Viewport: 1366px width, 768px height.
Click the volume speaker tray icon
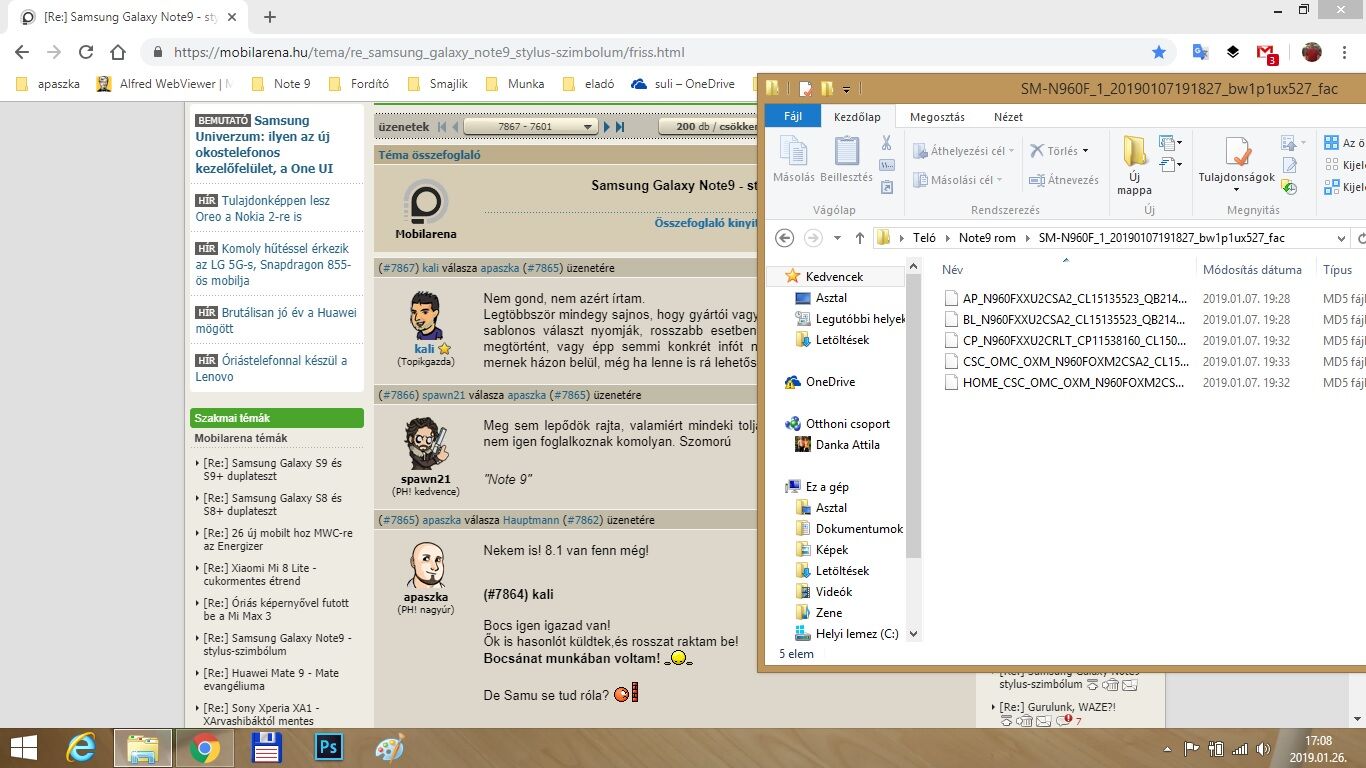pos(1263,748)
